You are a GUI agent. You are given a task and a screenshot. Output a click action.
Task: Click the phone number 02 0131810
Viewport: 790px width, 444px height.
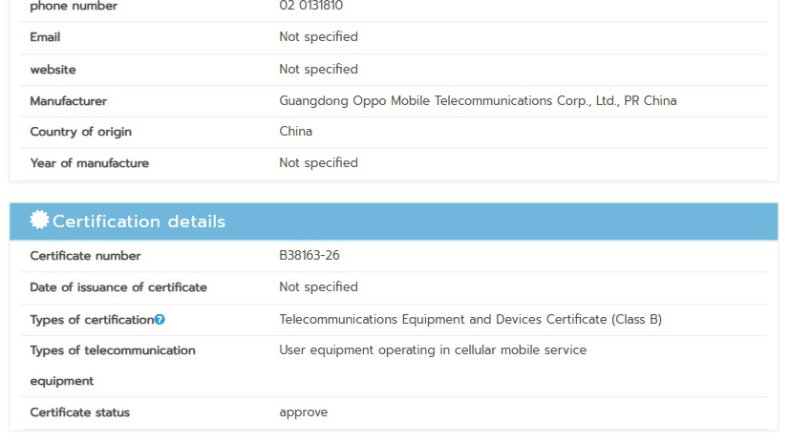pos(313,6)
